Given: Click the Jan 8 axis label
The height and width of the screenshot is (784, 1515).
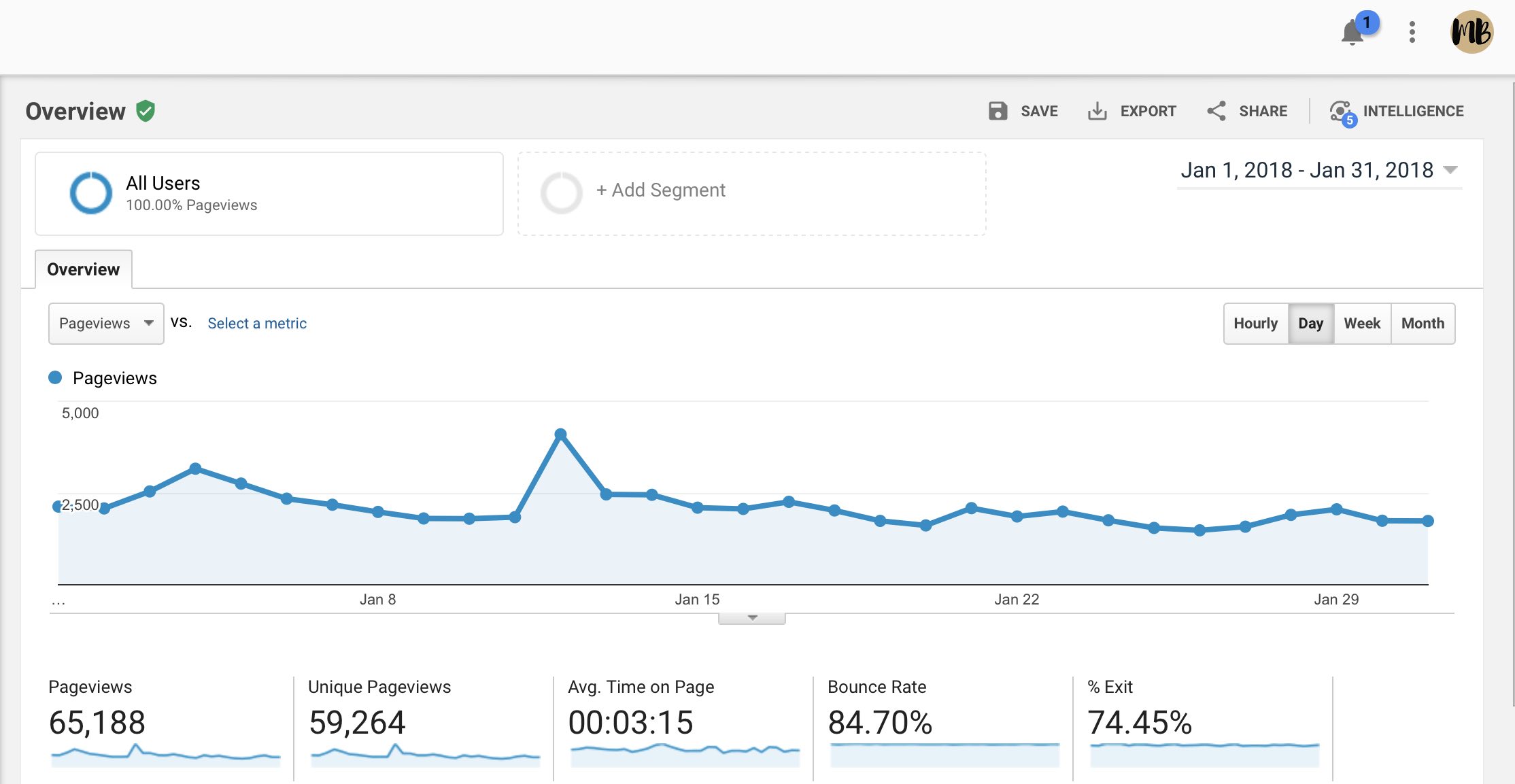Looking at the screenshot, I should click(377, 599).
